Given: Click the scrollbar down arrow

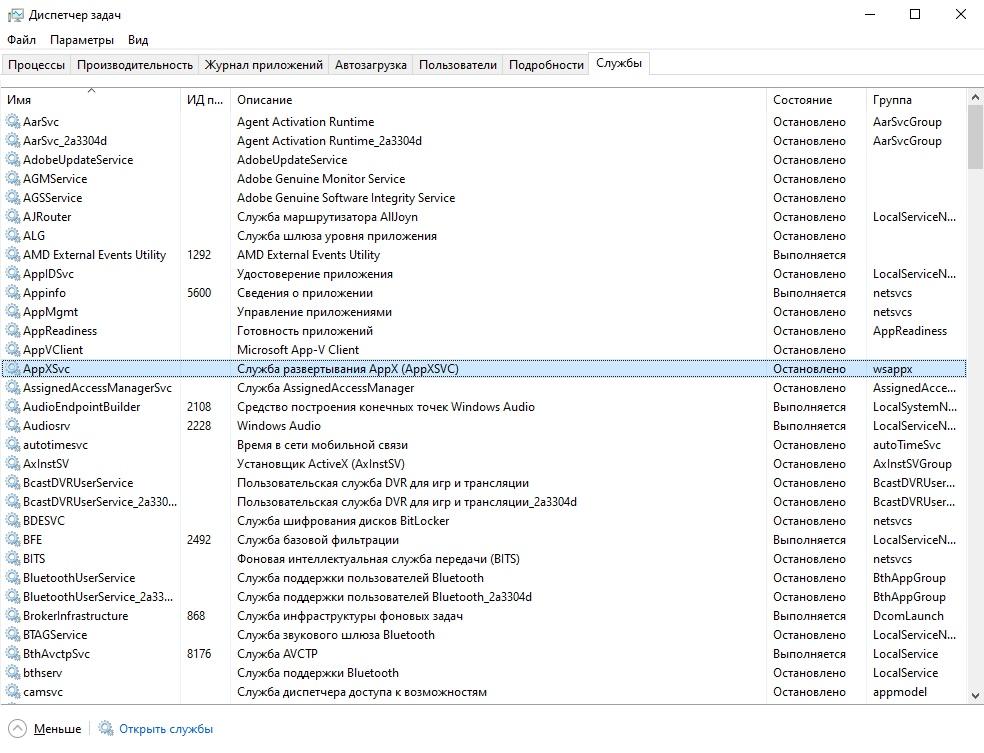Looking at the screenshot, I should [x=975, y=695].
